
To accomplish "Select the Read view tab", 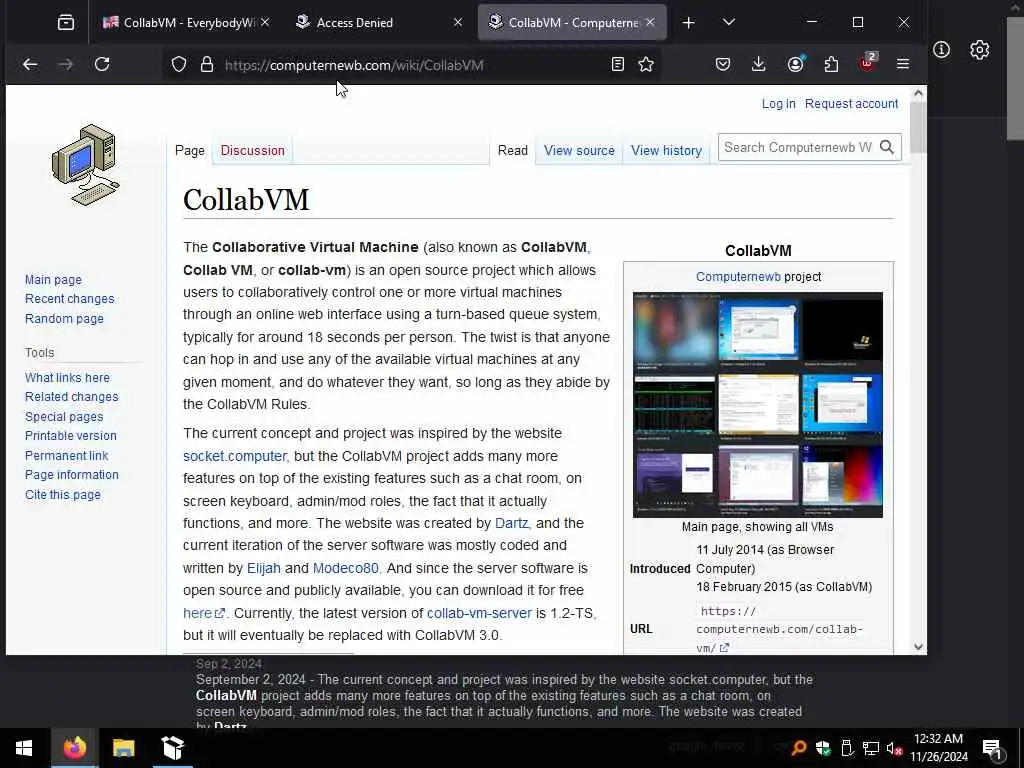I will pyautogui.click(x=513, y=151).
